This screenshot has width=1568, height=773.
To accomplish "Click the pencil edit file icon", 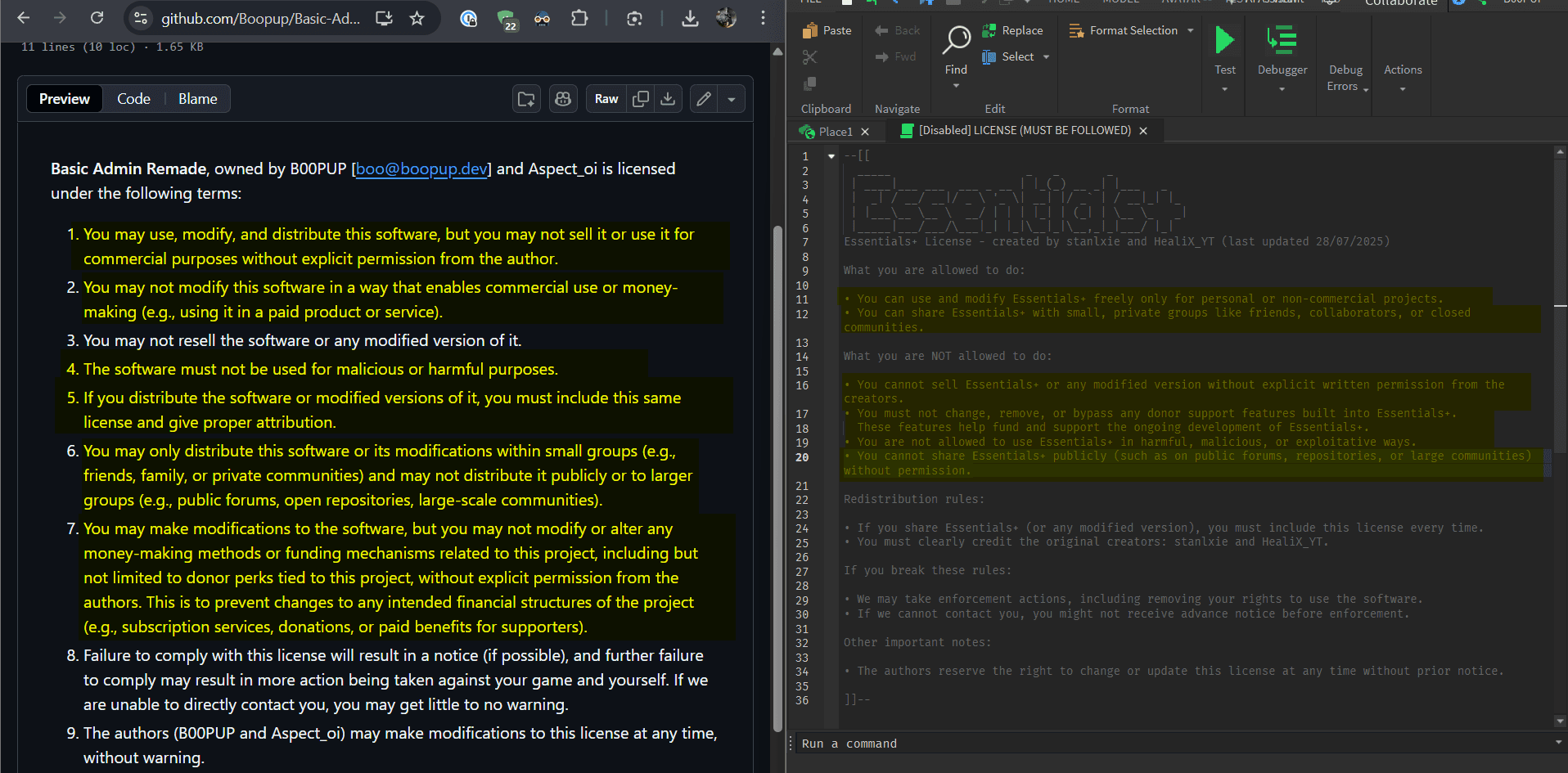I will point(703,99).
